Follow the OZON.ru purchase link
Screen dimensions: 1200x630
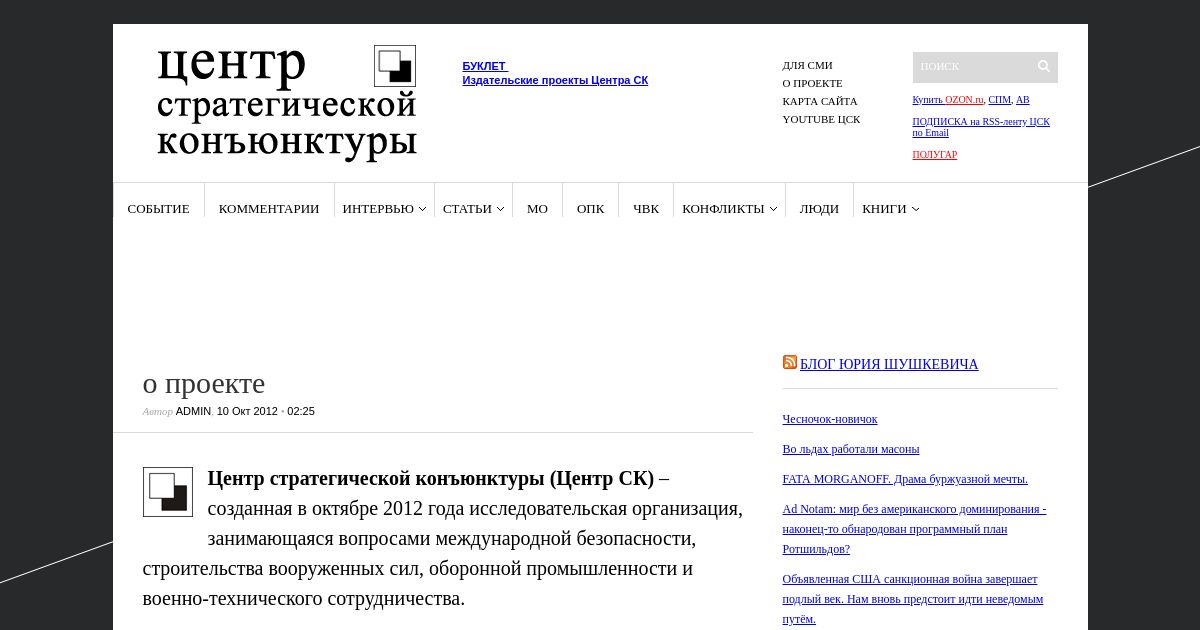click(964, 100)
